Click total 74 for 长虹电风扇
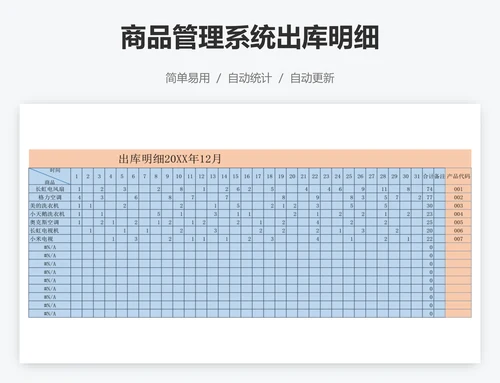500x383 pixels. pos(429,189)
